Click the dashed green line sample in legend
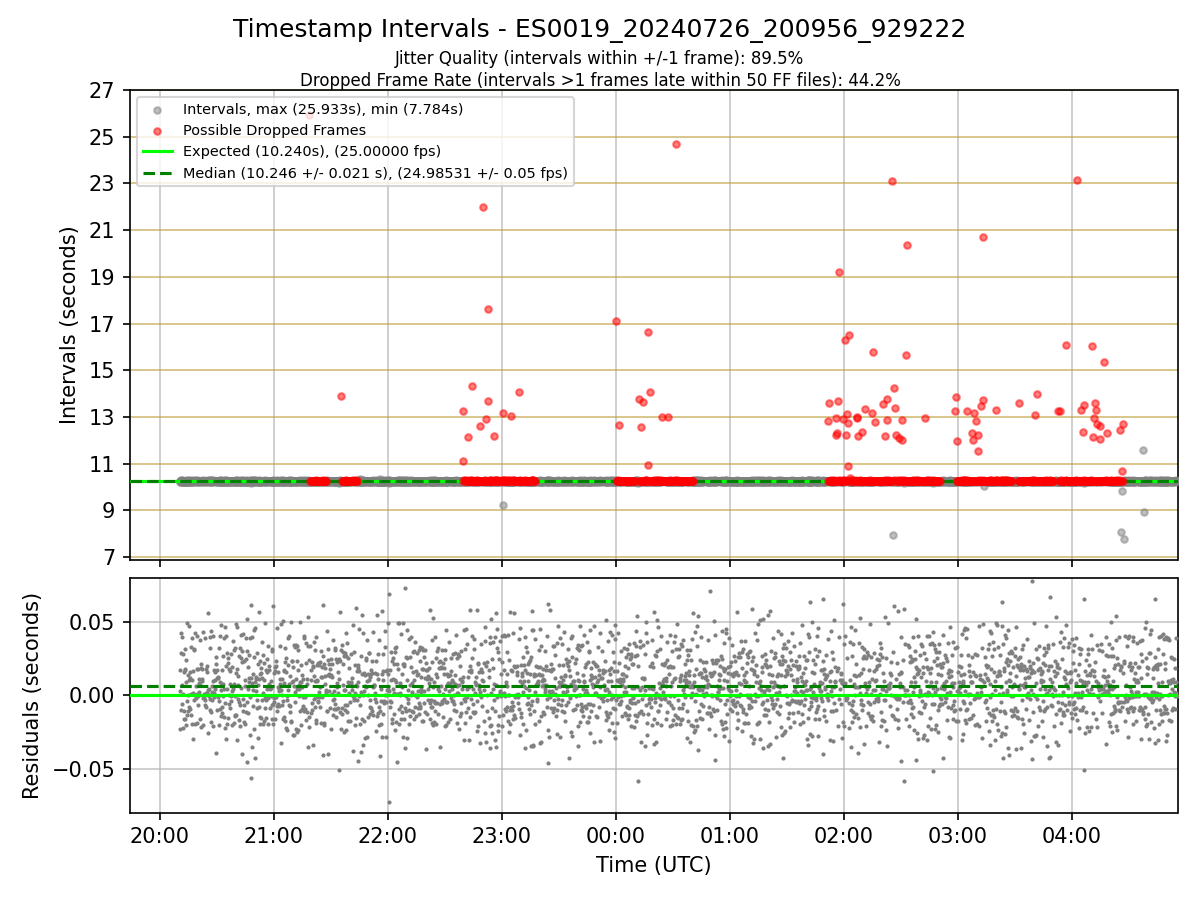This screenshot has height=900, width=1200. [157, 174]
